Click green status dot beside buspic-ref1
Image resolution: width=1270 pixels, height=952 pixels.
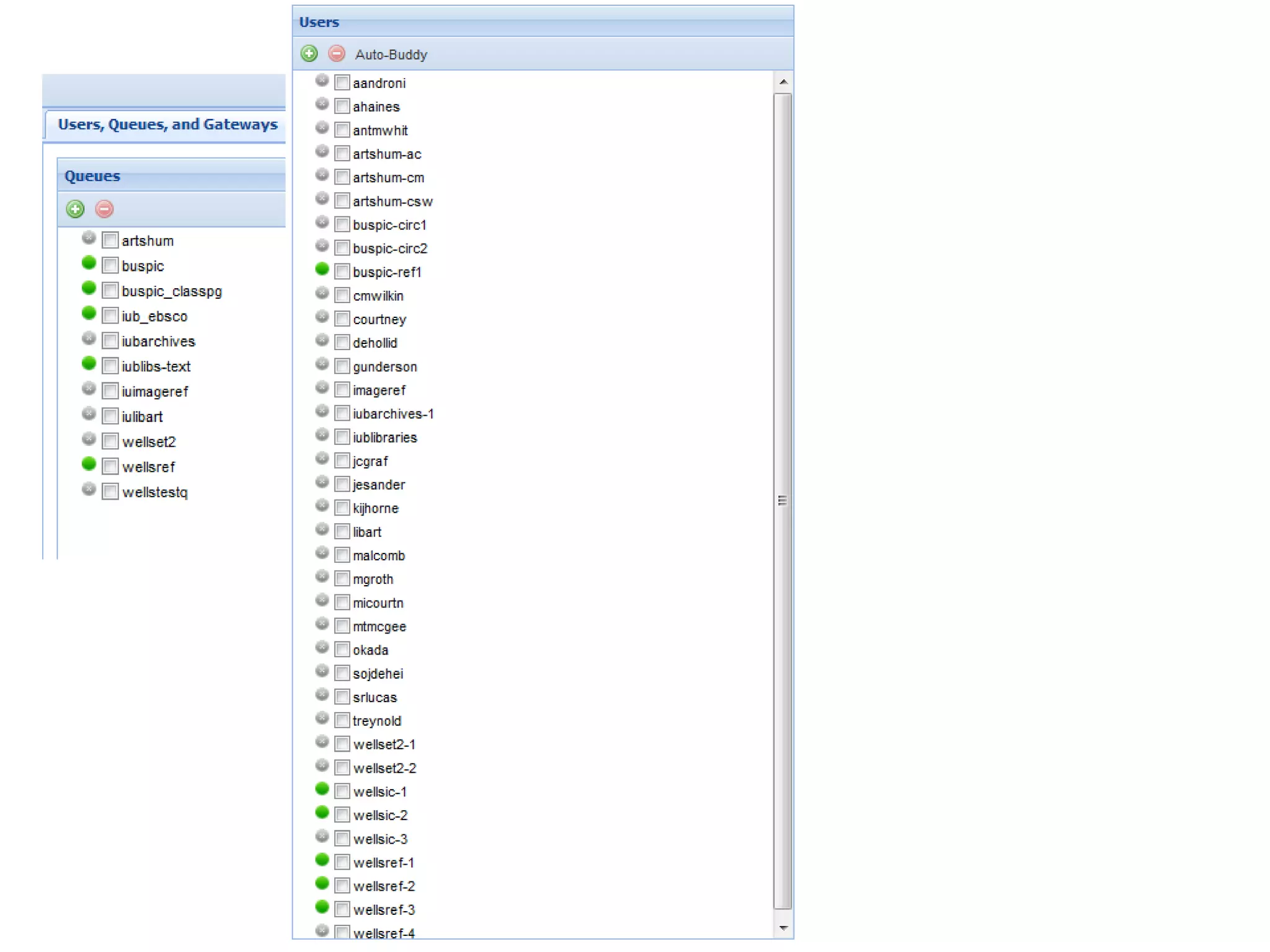point(322,269)
